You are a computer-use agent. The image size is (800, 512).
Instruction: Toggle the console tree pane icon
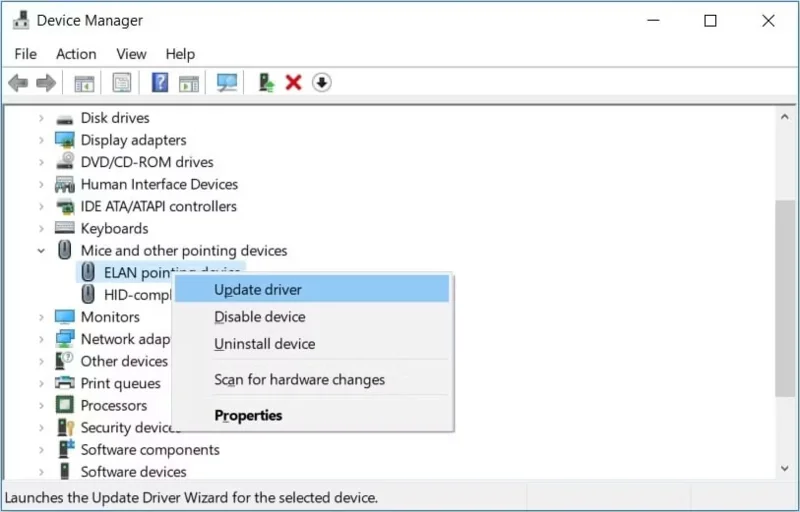(84, 83)
